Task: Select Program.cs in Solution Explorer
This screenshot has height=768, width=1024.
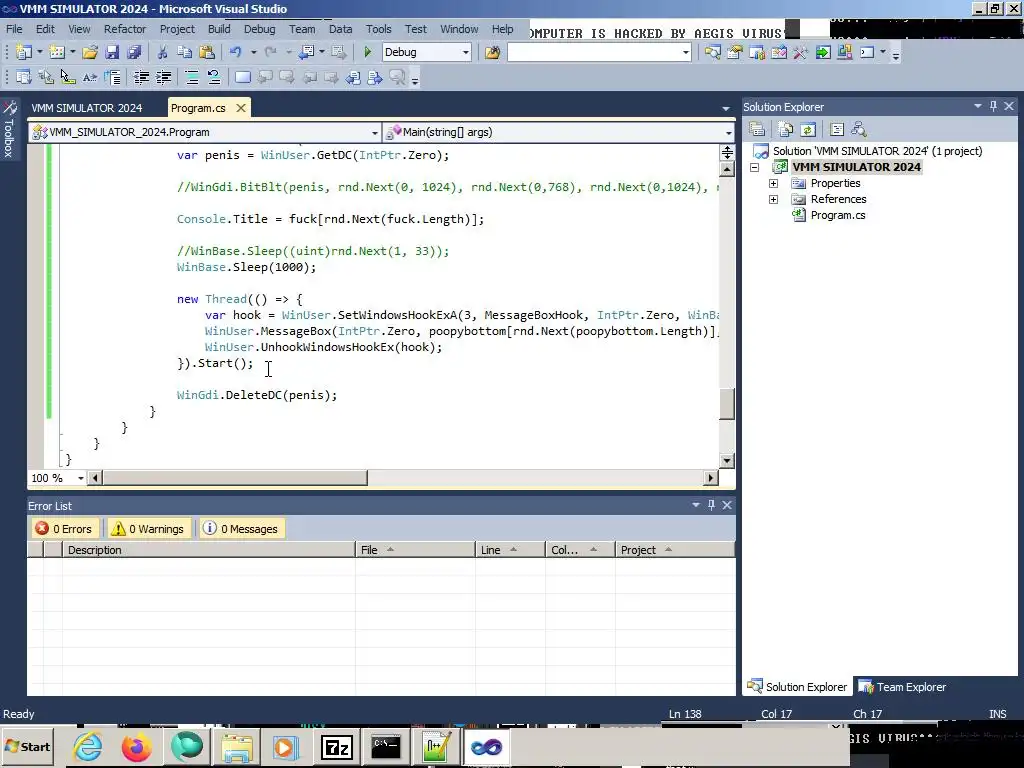Action: (x=838, y=216)
